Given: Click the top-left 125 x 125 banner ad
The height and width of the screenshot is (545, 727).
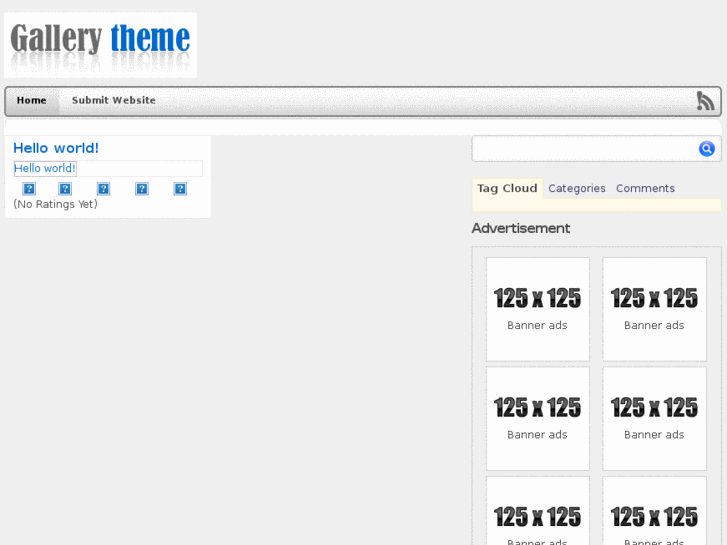Looking at the screenshot, I should [537, 309].
